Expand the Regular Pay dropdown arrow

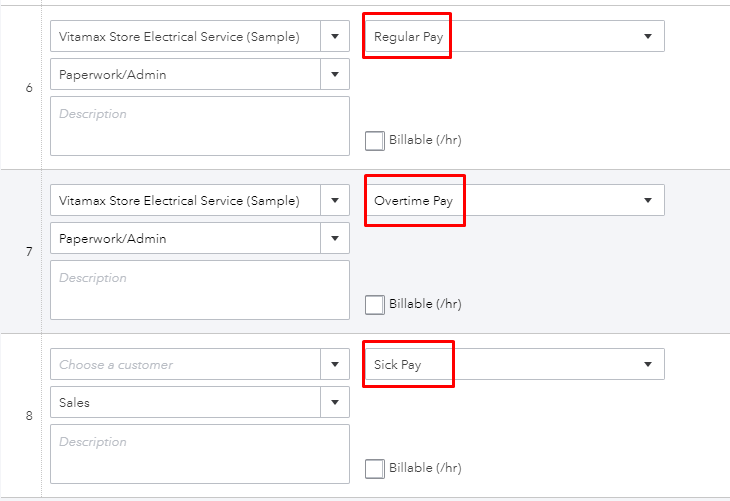pos(648,36)
